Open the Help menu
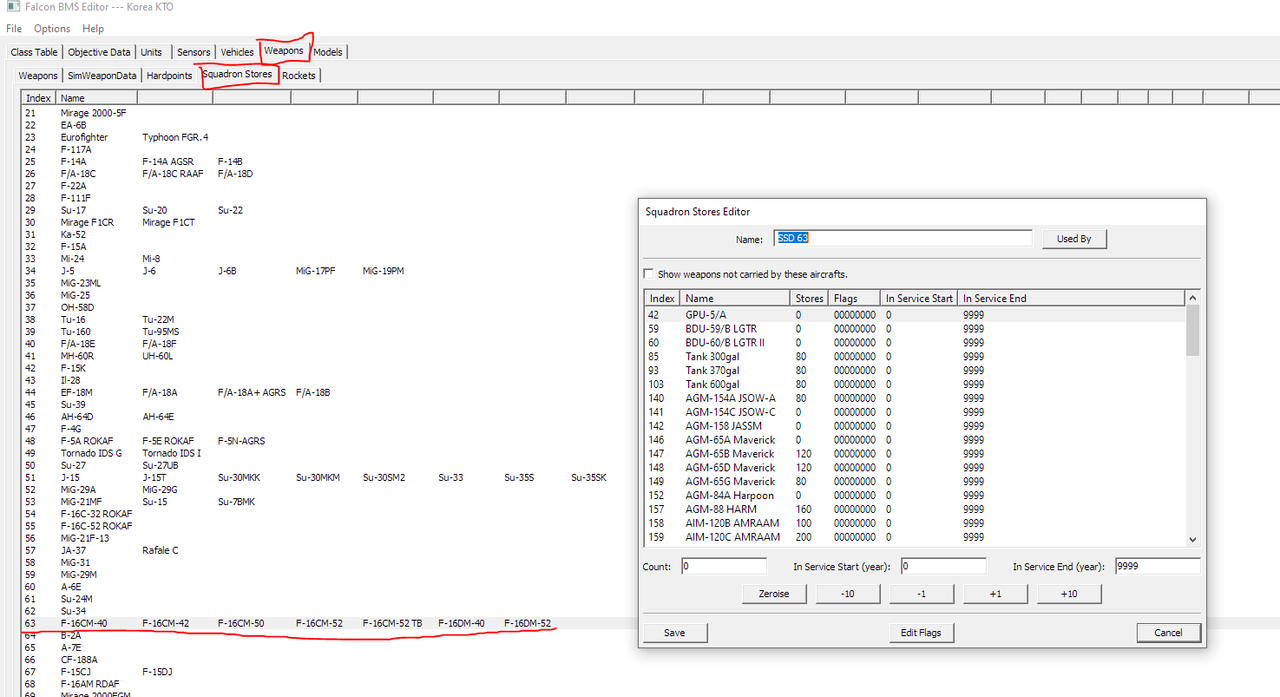 tap(93, 29)
